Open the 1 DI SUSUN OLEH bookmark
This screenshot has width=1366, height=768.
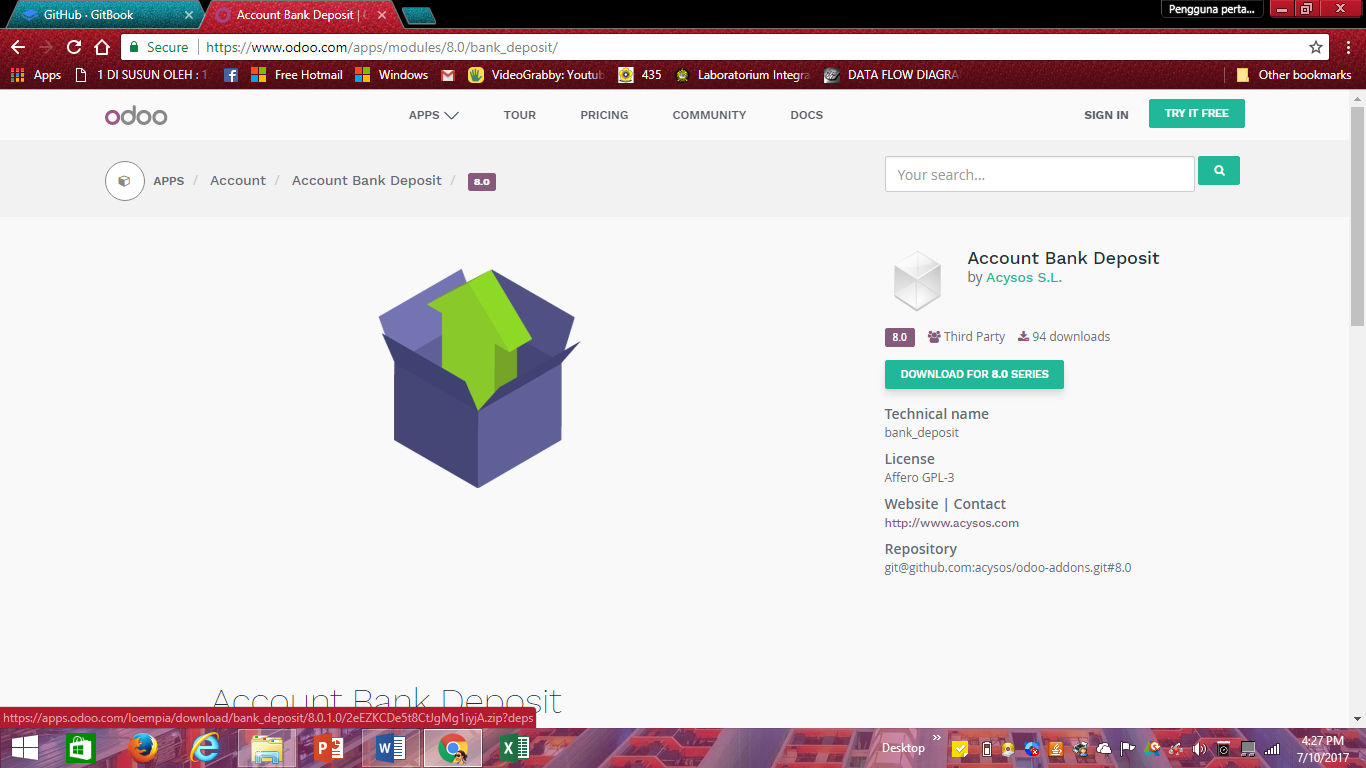(141, 75)
